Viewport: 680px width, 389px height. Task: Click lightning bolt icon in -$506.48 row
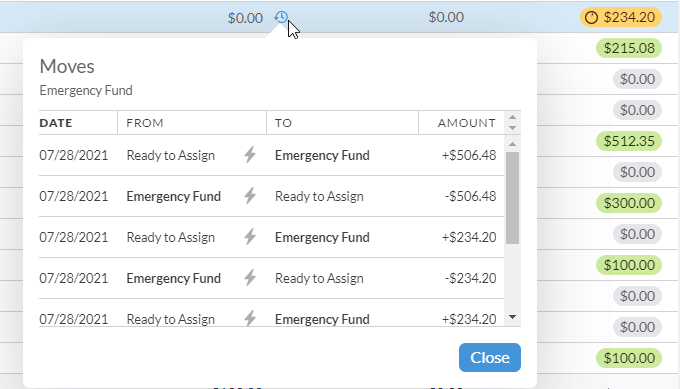click(250, 196)
